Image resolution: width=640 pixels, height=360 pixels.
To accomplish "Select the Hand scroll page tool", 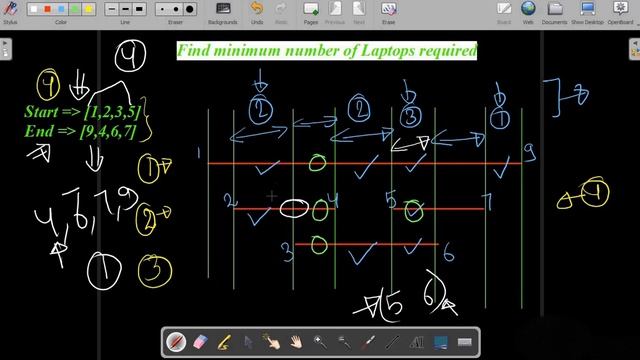I will coord(296,342).
